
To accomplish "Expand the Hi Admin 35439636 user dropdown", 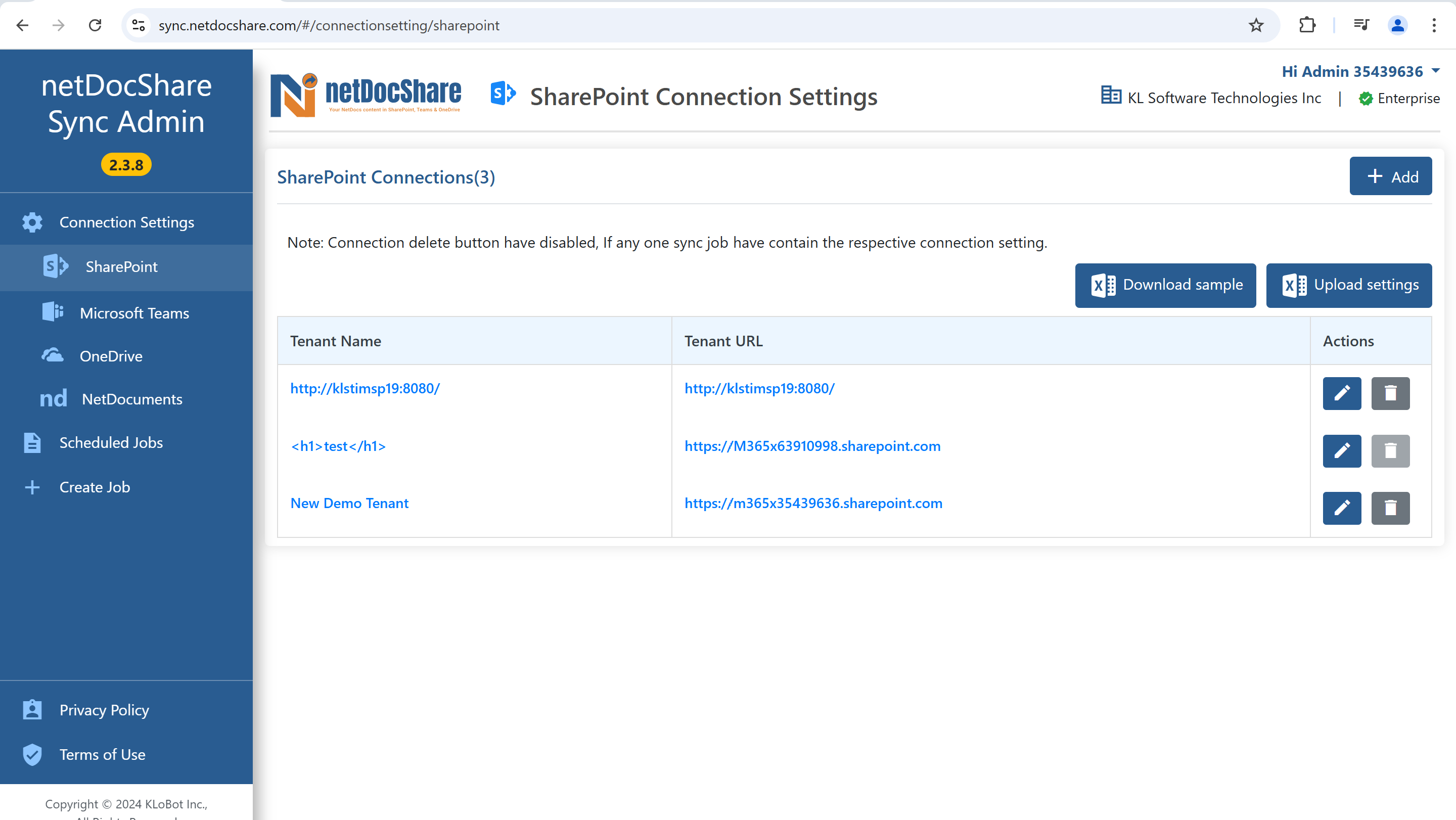I will point(1360,71).
